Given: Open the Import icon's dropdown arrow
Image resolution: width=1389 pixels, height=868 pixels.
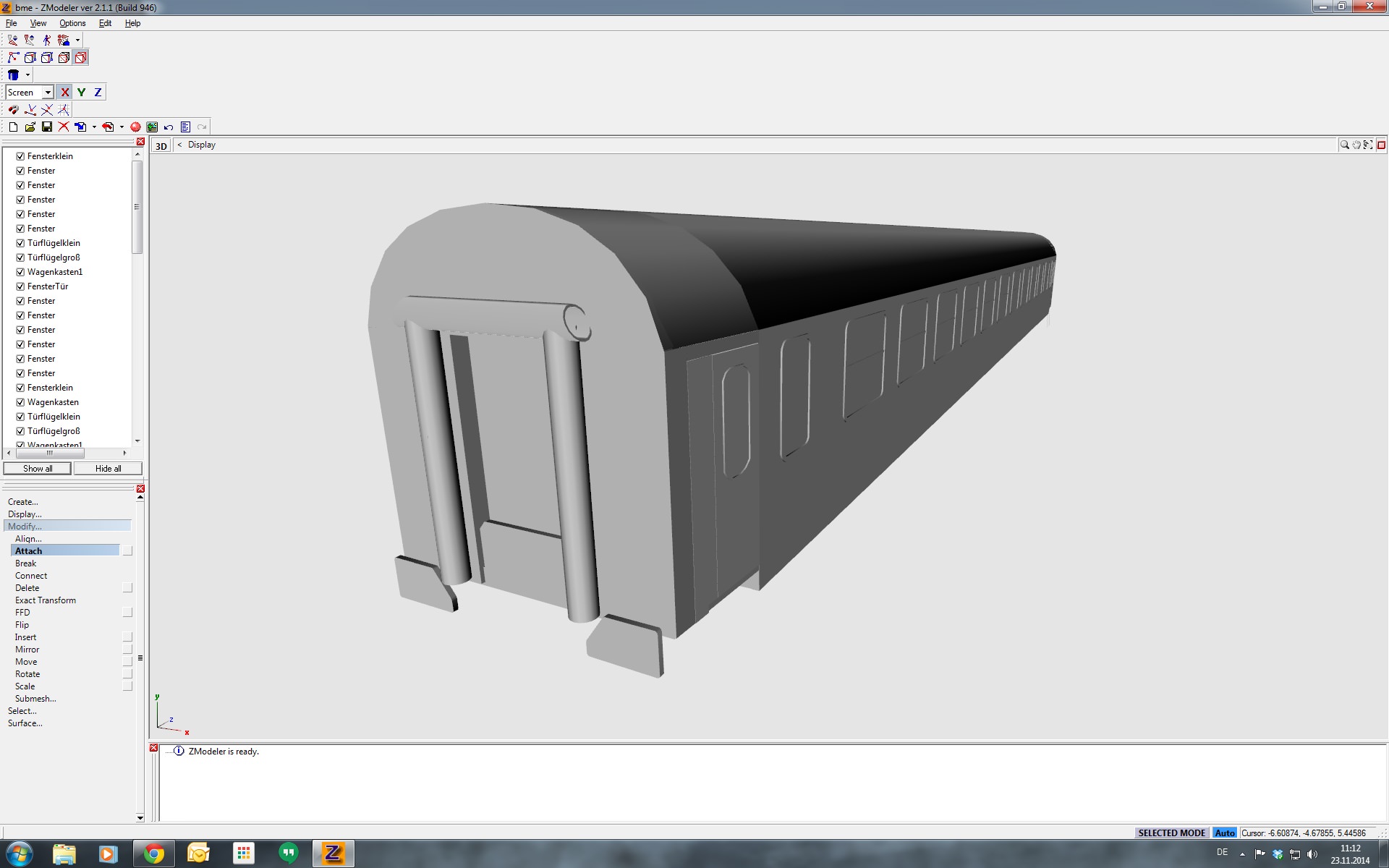Looking at the screenshot, I should [x=94, y=127].
